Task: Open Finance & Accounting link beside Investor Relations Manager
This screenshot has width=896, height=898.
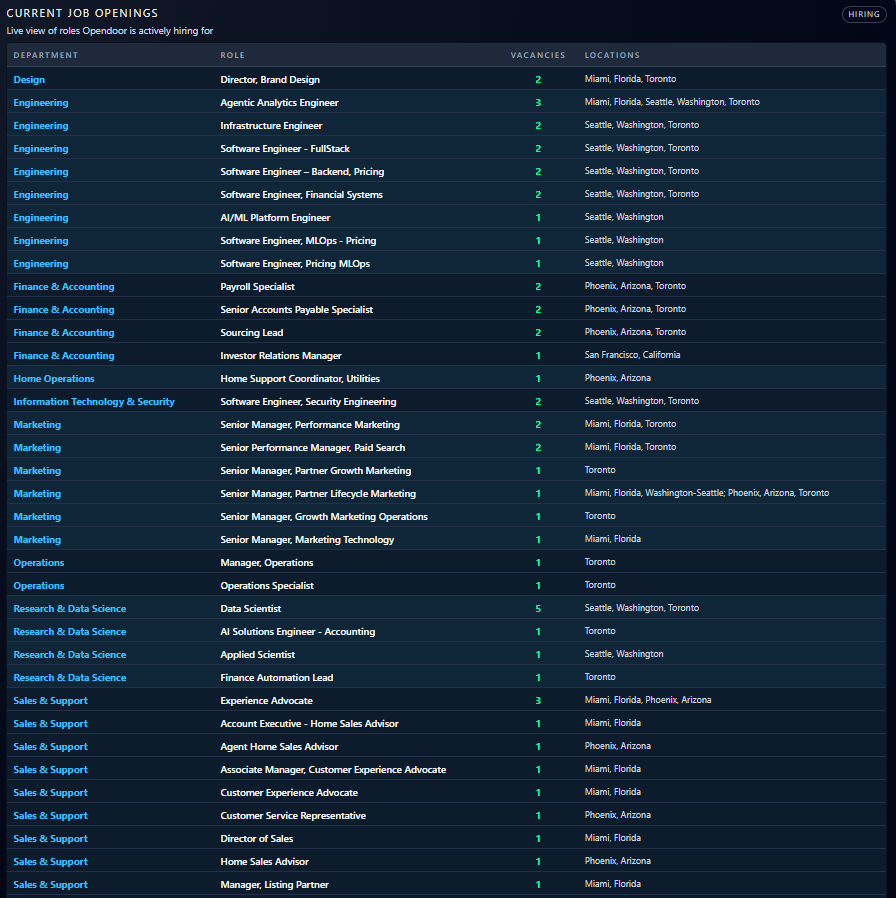Action: coord(64,356)
